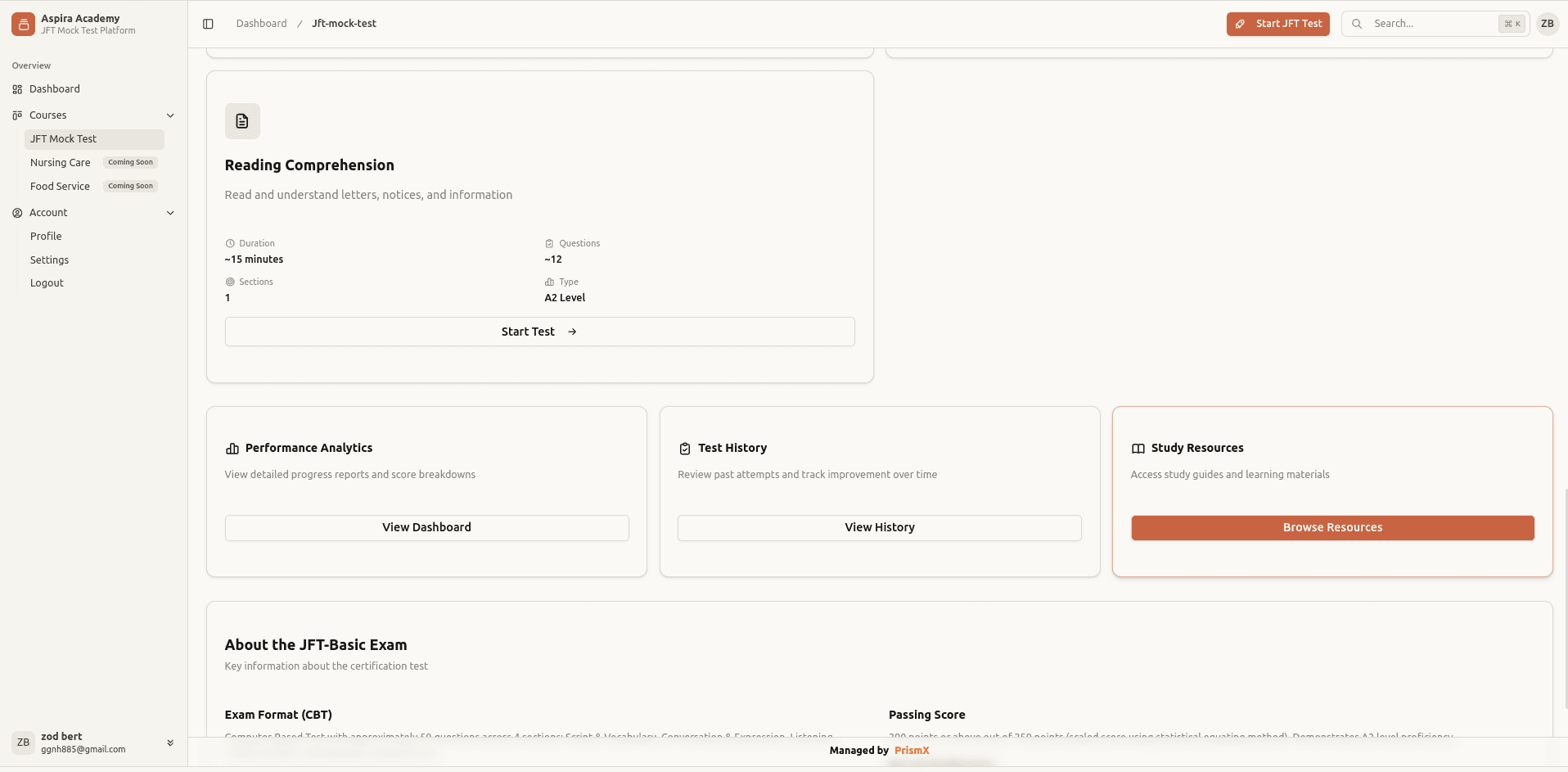Click the Sections target icon
The image size is (1568, 772).
tap(230, 282)
